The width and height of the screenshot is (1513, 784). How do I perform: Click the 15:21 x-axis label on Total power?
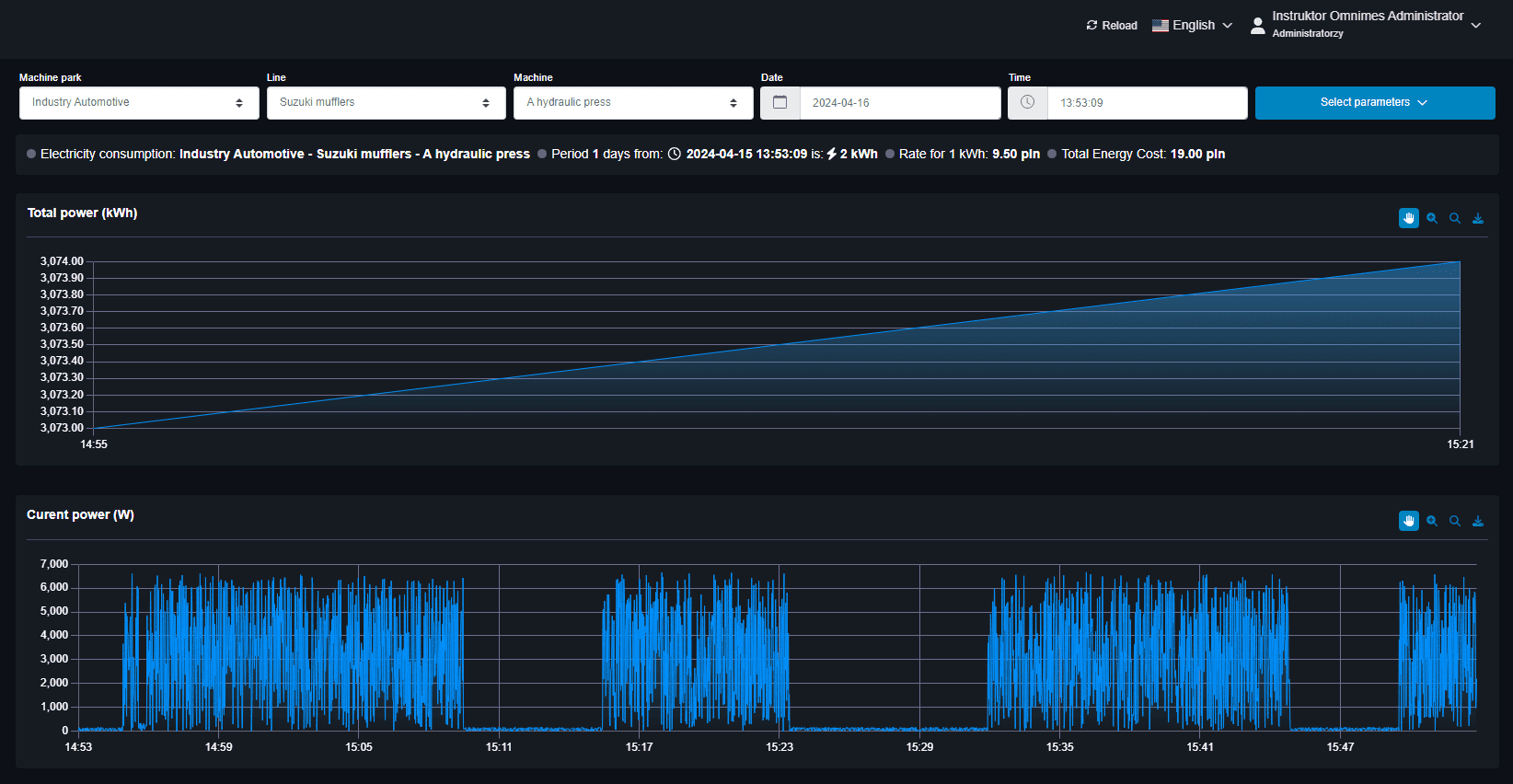click(1460, 444)
